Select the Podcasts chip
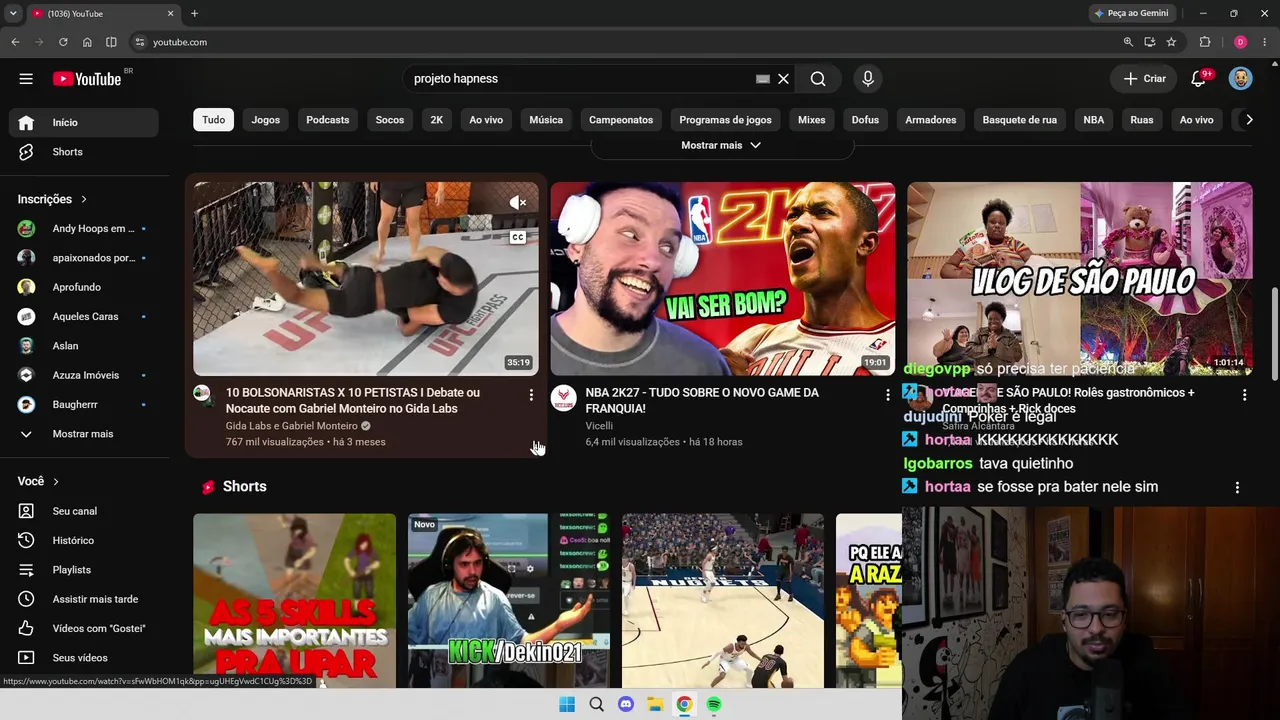Viewport: 1280px width, 720px height. pyautogui.click(x=328, y=120)
